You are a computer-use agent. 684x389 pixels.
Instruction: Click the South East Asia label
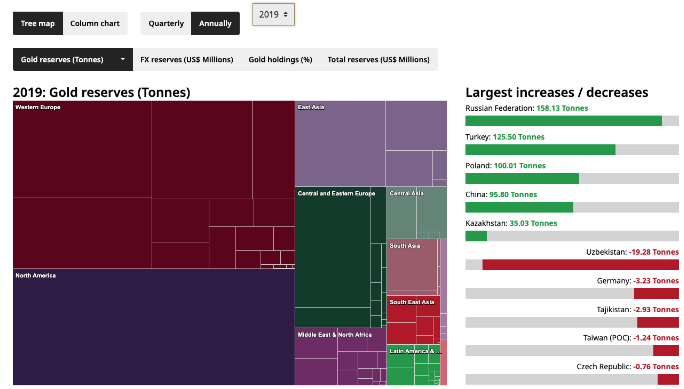click(412, 302)
